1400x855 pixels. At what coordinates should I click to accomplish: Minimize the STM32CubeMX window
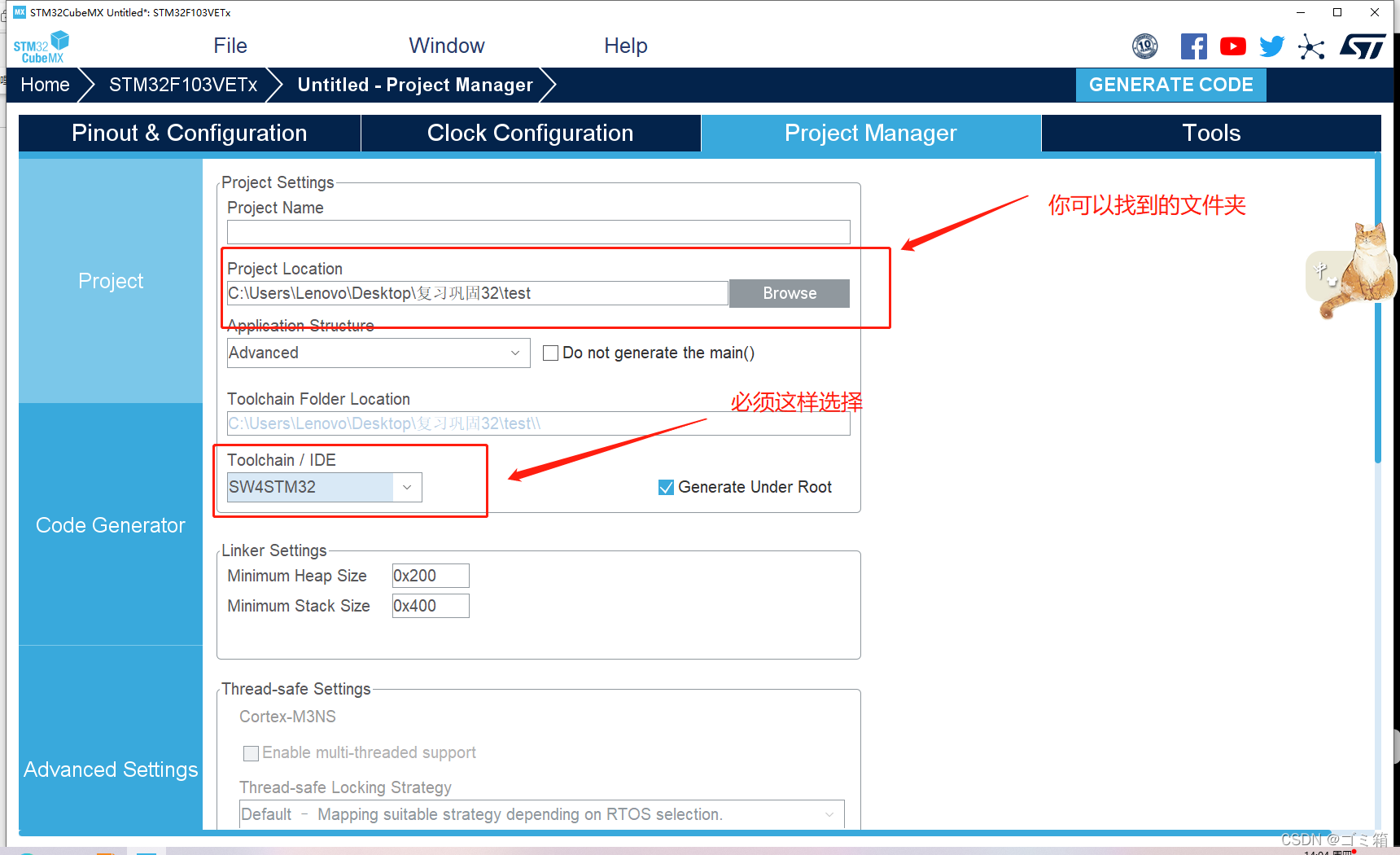1301,12
